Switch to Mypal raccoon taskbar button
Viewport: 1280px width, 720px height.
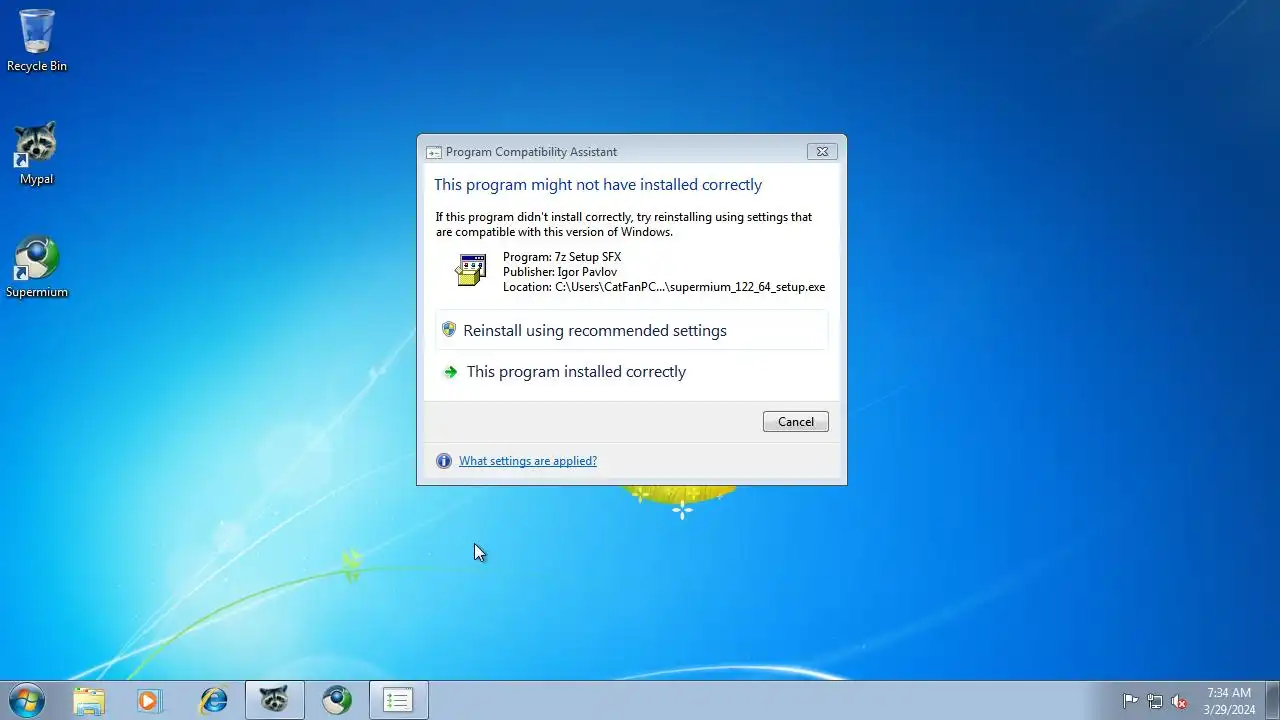(x=275, y=701)
